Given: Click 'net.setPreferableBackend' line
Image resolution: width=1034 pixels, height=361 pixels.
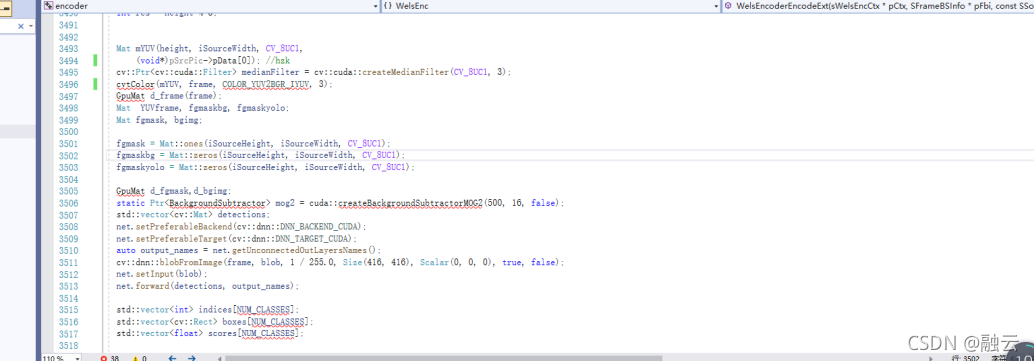Looking at the screenshot, I should pos(241,227).
